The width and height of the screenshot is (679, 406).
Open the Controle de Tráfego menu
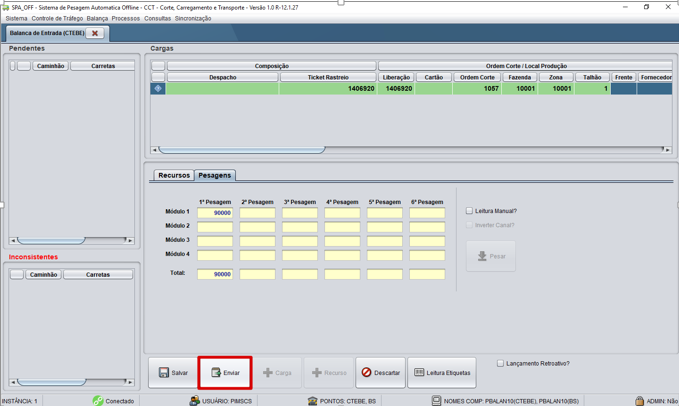click(57, 19)
